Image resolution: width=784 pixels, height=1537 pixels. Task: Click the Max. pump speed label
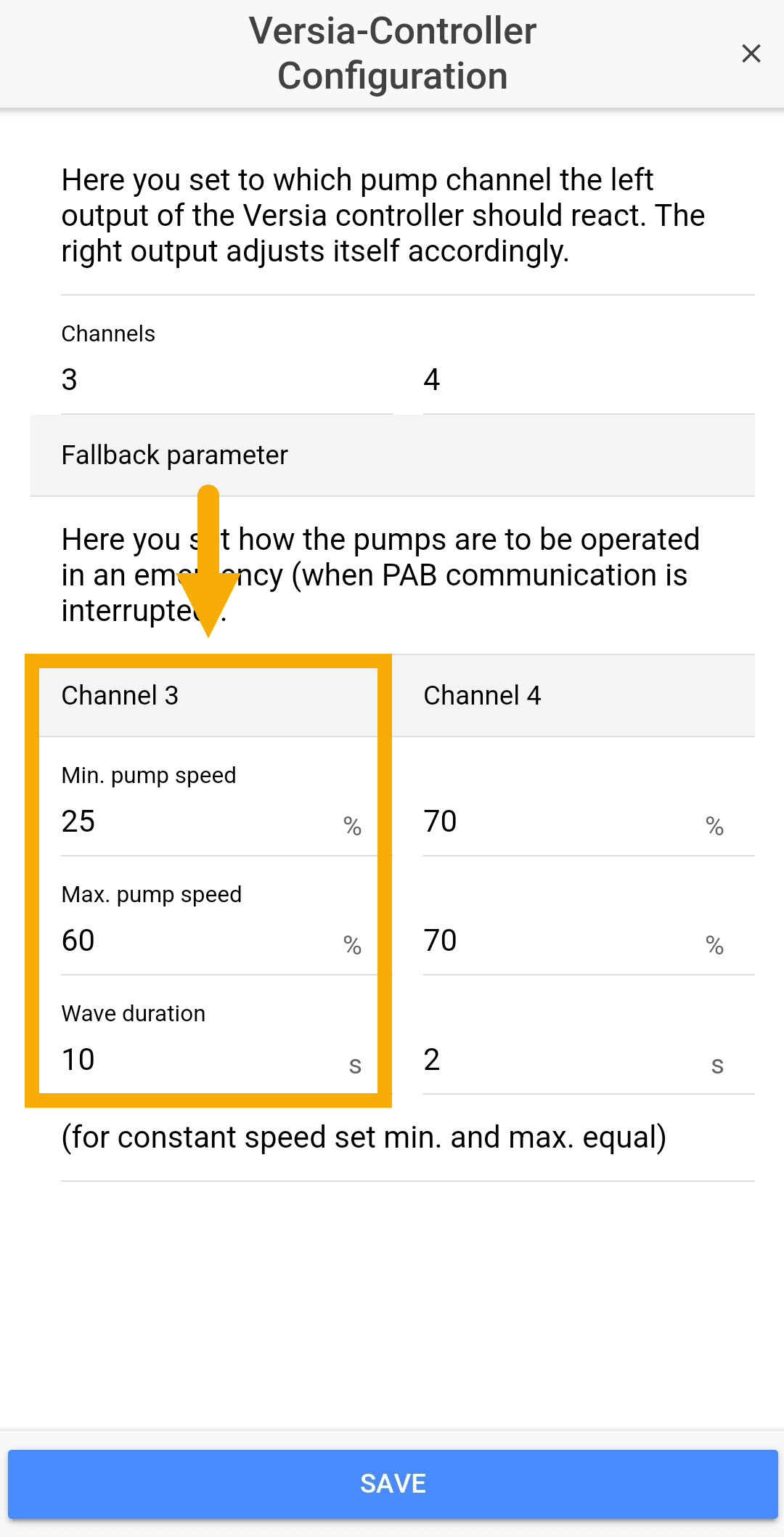click(152, 895)
